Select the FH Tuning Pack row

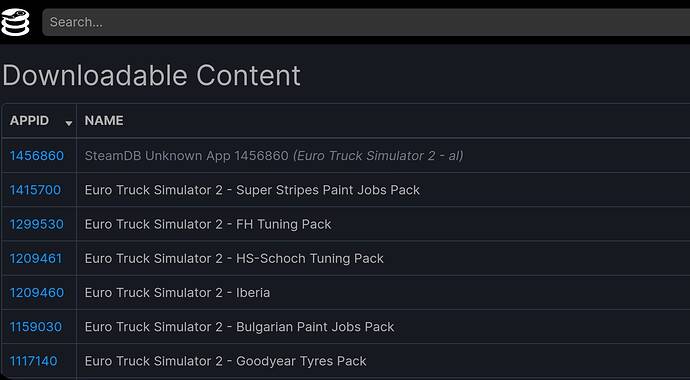click(x=345, y=224)
